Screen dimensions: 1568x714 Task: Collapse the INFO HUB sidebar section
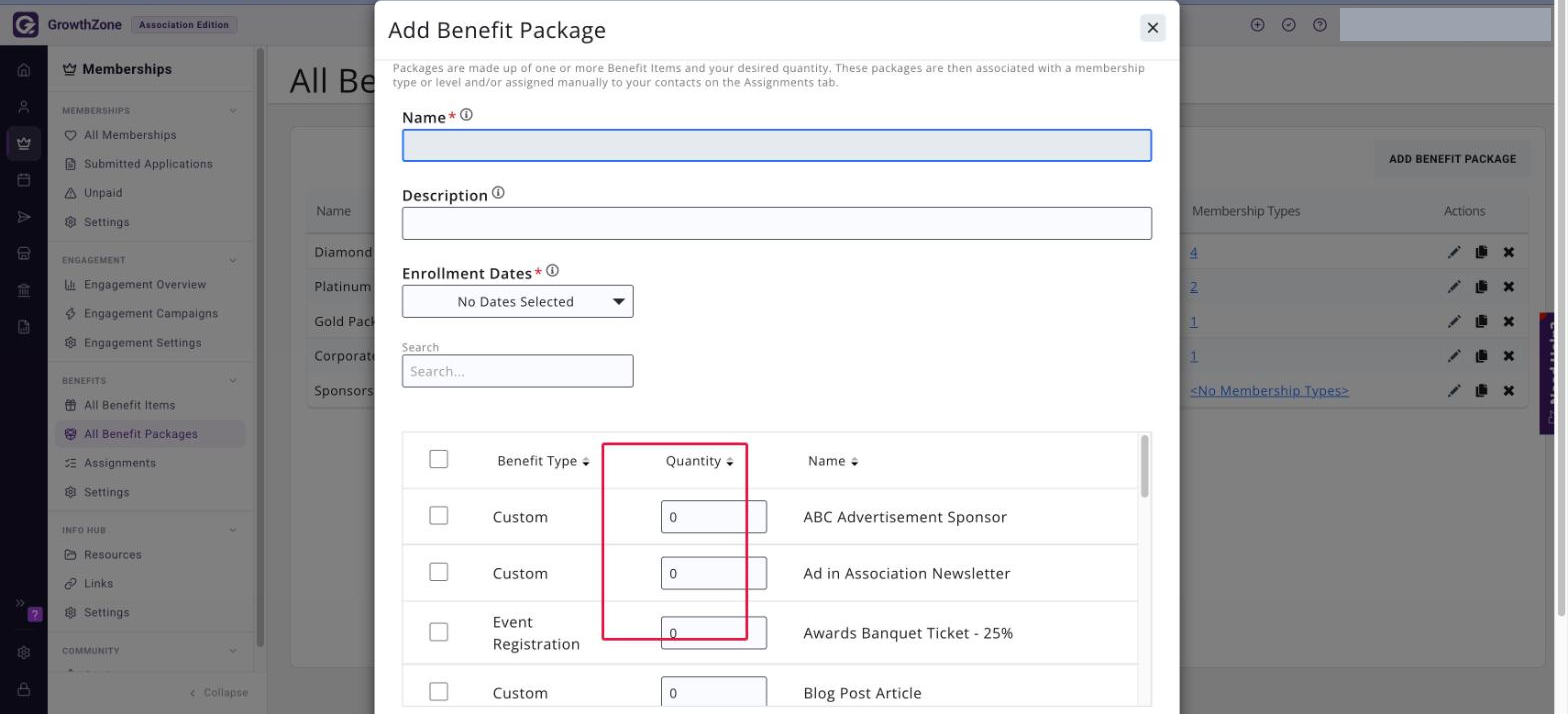point(233,530)
